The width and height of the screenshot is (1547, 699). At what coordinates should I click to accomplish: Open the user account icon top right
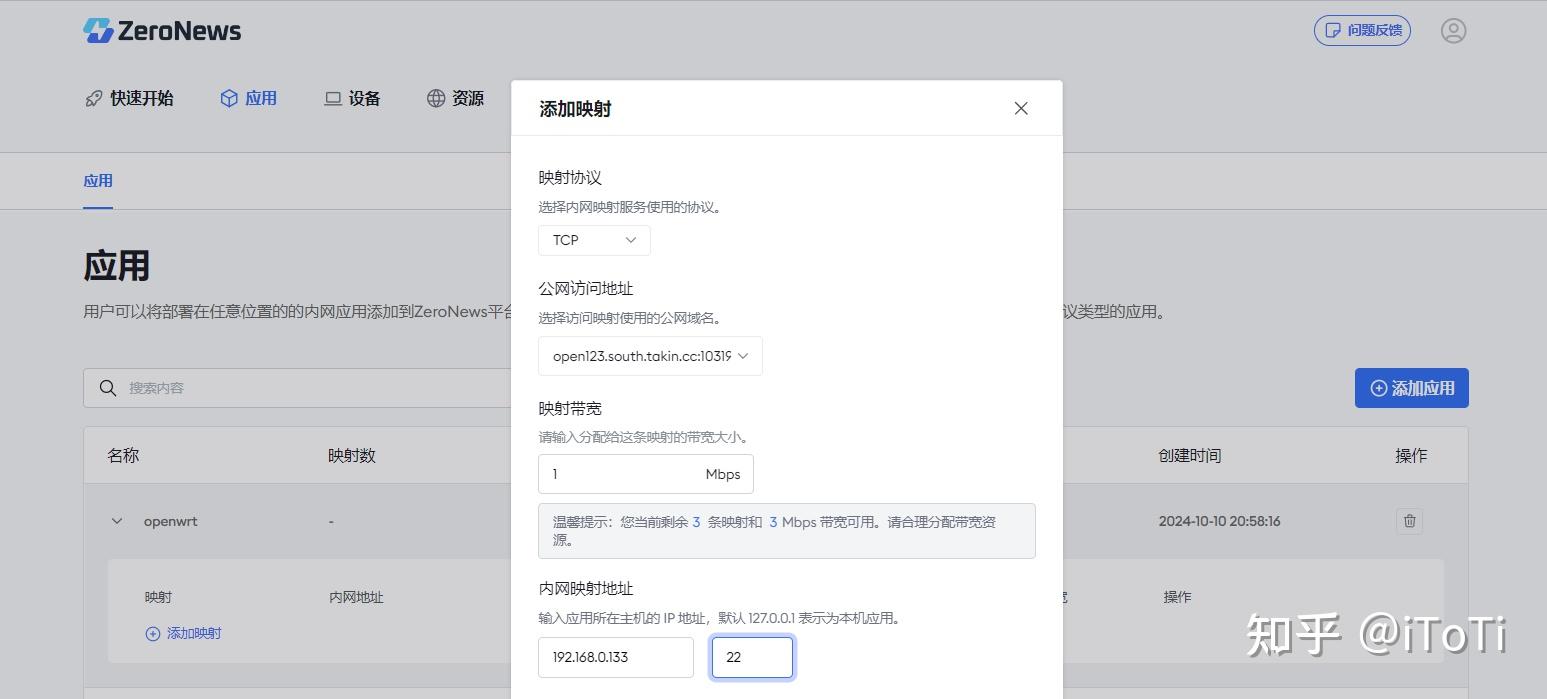pyautogui.click(x=1453, y=30)
